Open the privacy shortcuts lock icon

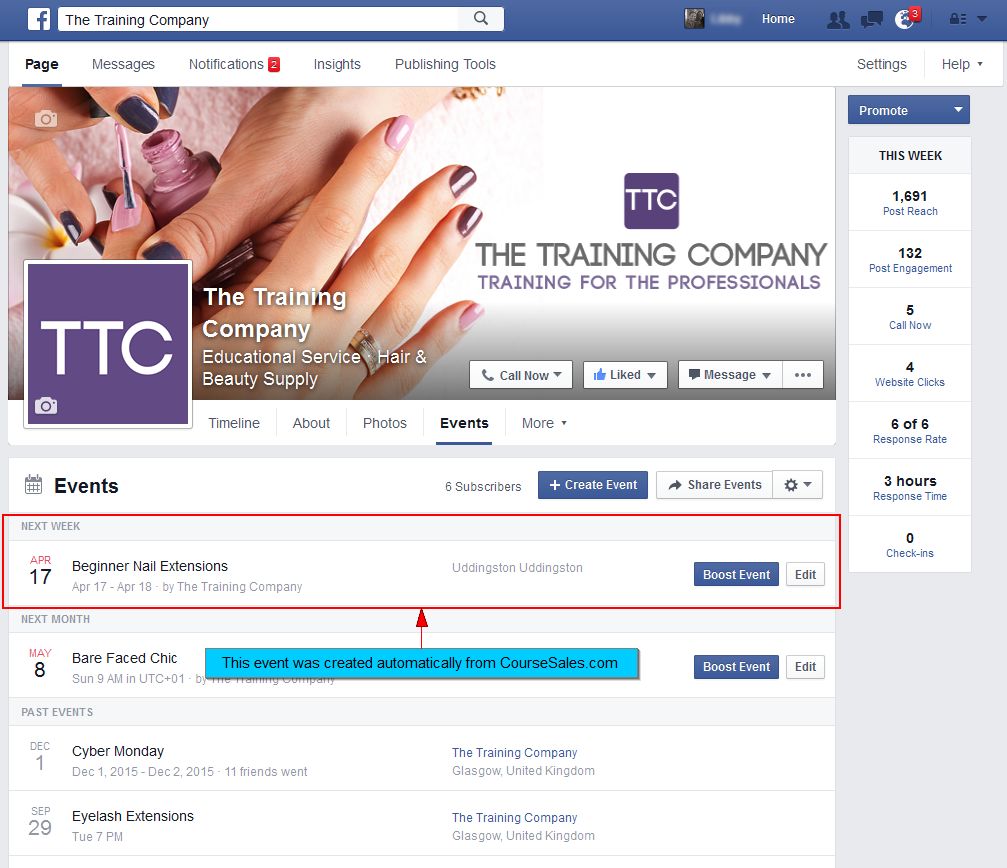pyautogui.click(x=958, y=19)
